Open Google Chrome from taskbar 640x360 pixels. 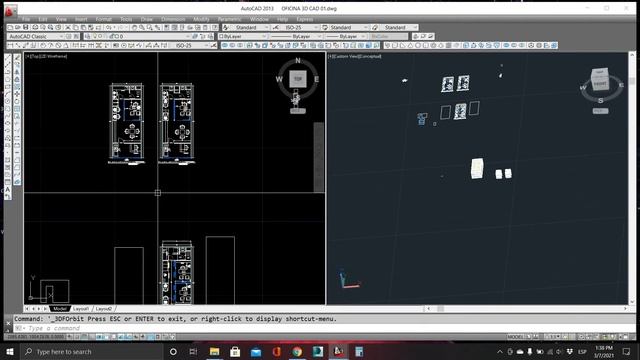297,351
